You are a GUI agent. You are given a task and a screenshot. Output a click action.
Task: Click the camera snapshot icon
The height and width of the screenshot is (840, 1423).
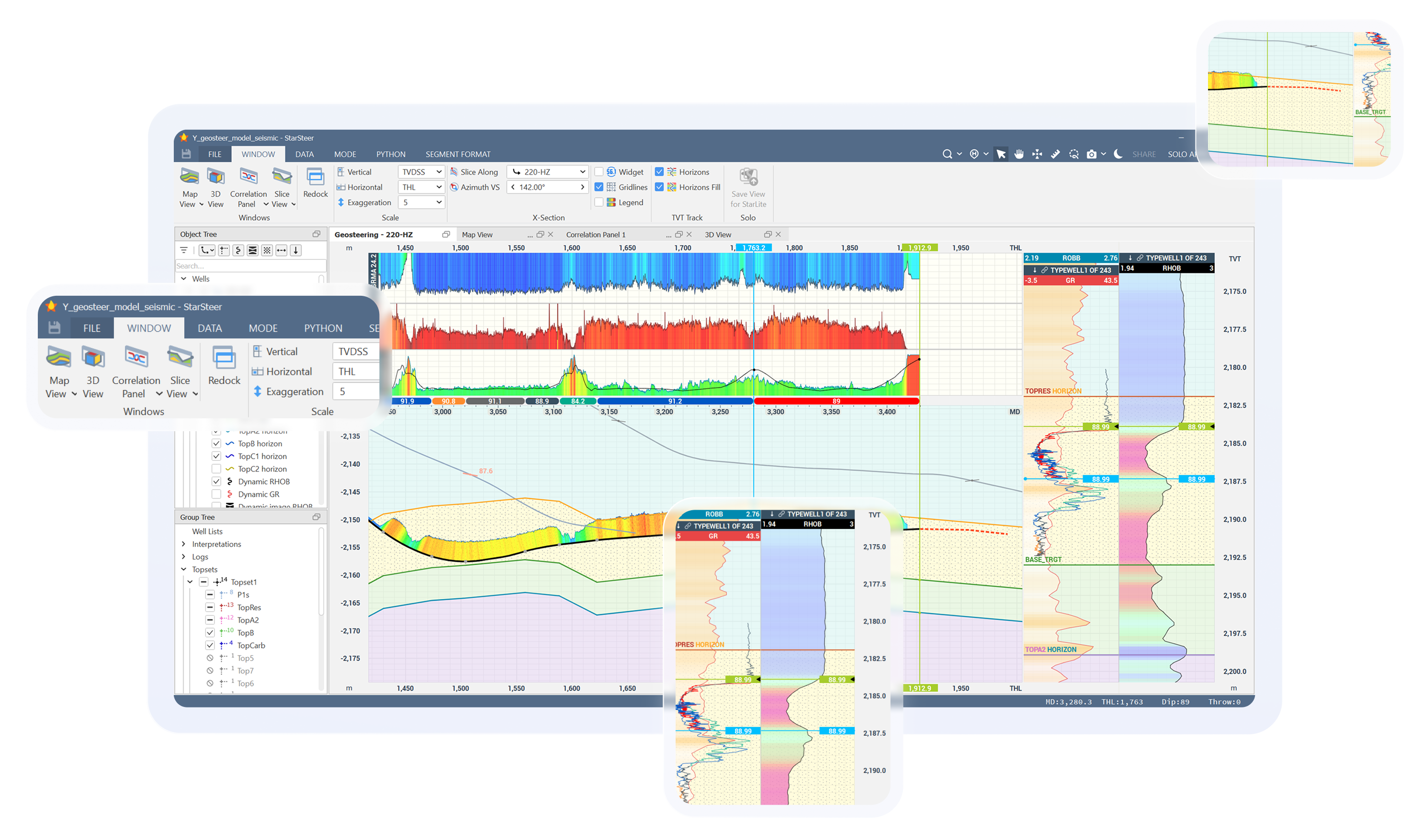point(1091,154)
